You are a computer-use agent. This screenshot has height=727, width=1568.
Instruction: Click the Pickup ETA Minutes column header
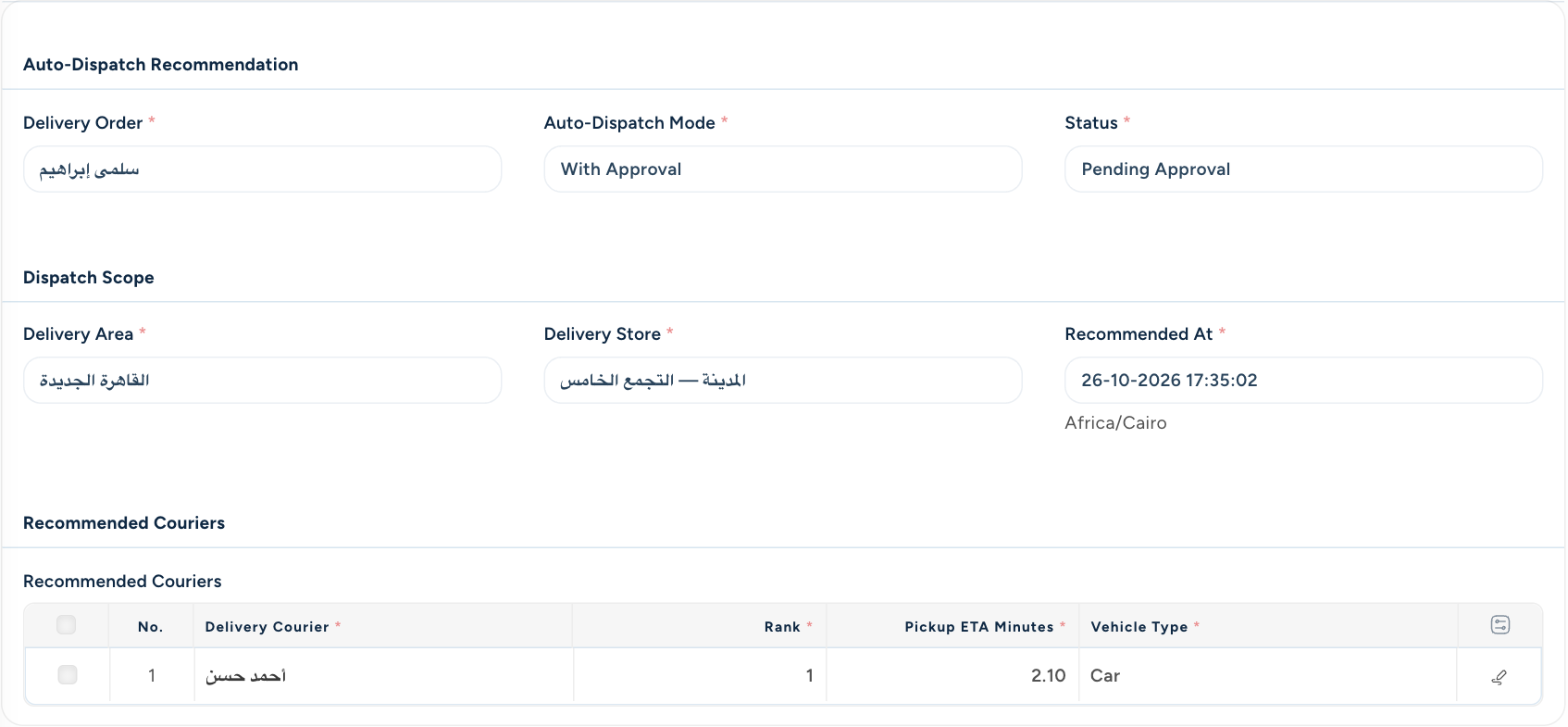(x=952, y=626)
